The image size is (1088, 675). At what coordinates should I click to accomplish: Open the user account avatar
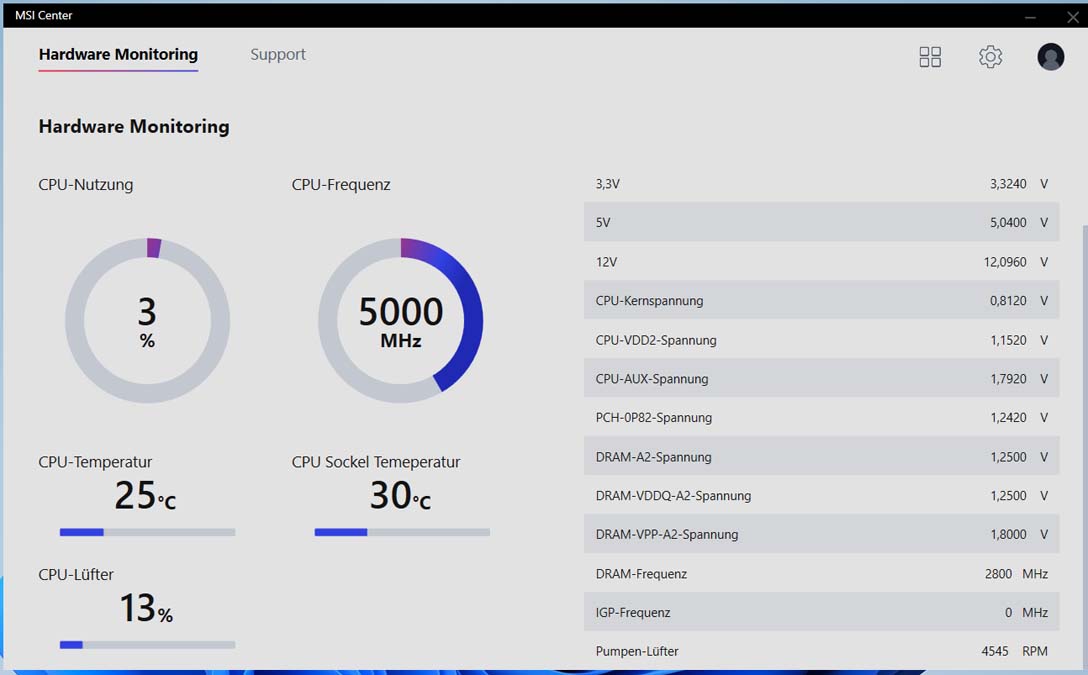[x=1051, y=57]
